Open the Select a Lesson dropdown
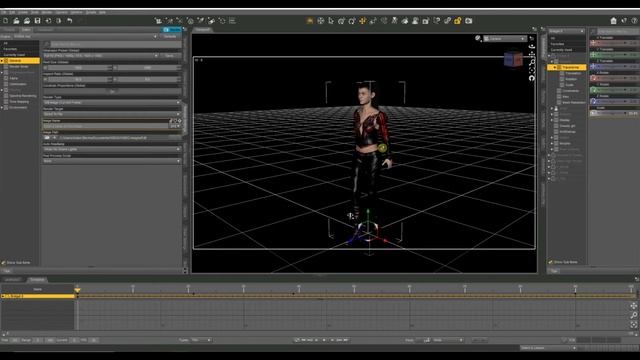This screenshot has width=640, height=360. 548,348
